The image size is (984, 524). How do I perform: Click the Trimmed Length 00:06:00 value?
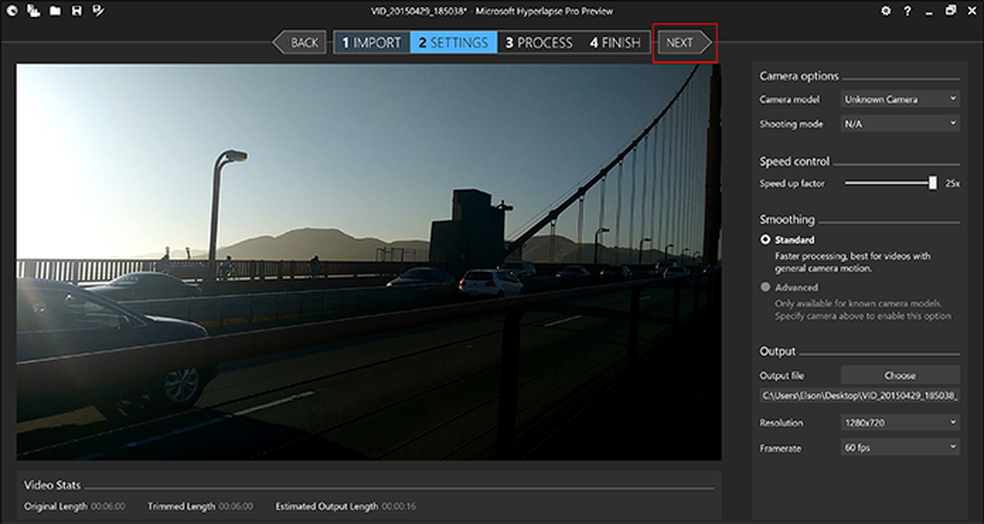coord(236,506)
